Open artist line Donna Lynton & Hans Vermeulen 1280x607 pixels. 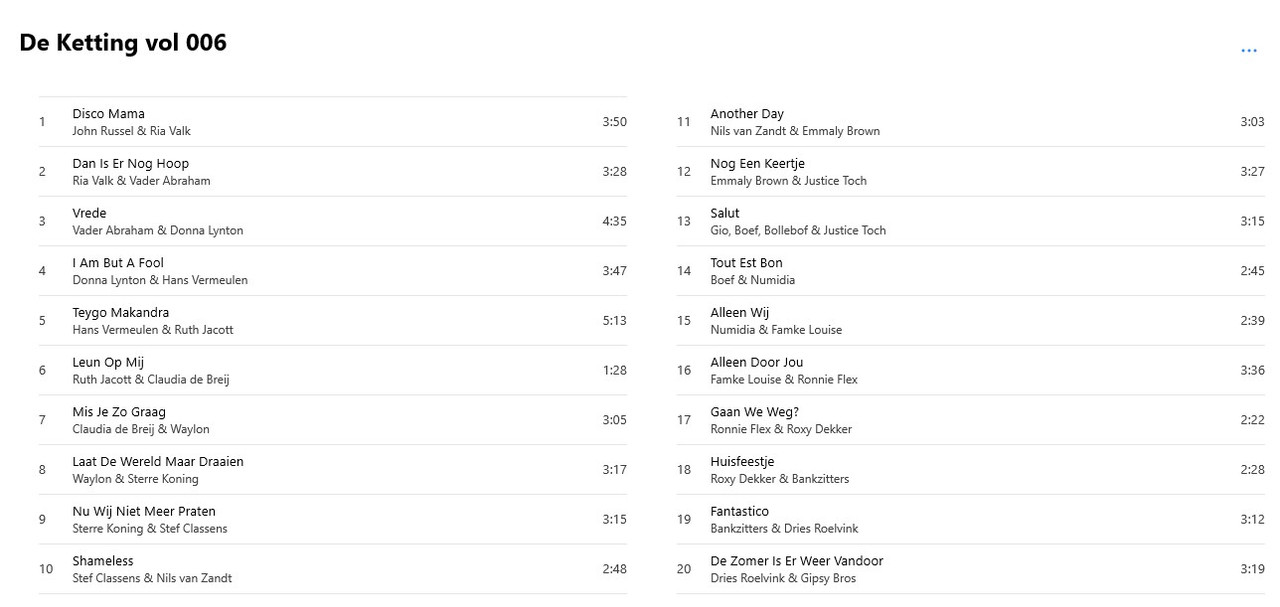coord(160,280)
